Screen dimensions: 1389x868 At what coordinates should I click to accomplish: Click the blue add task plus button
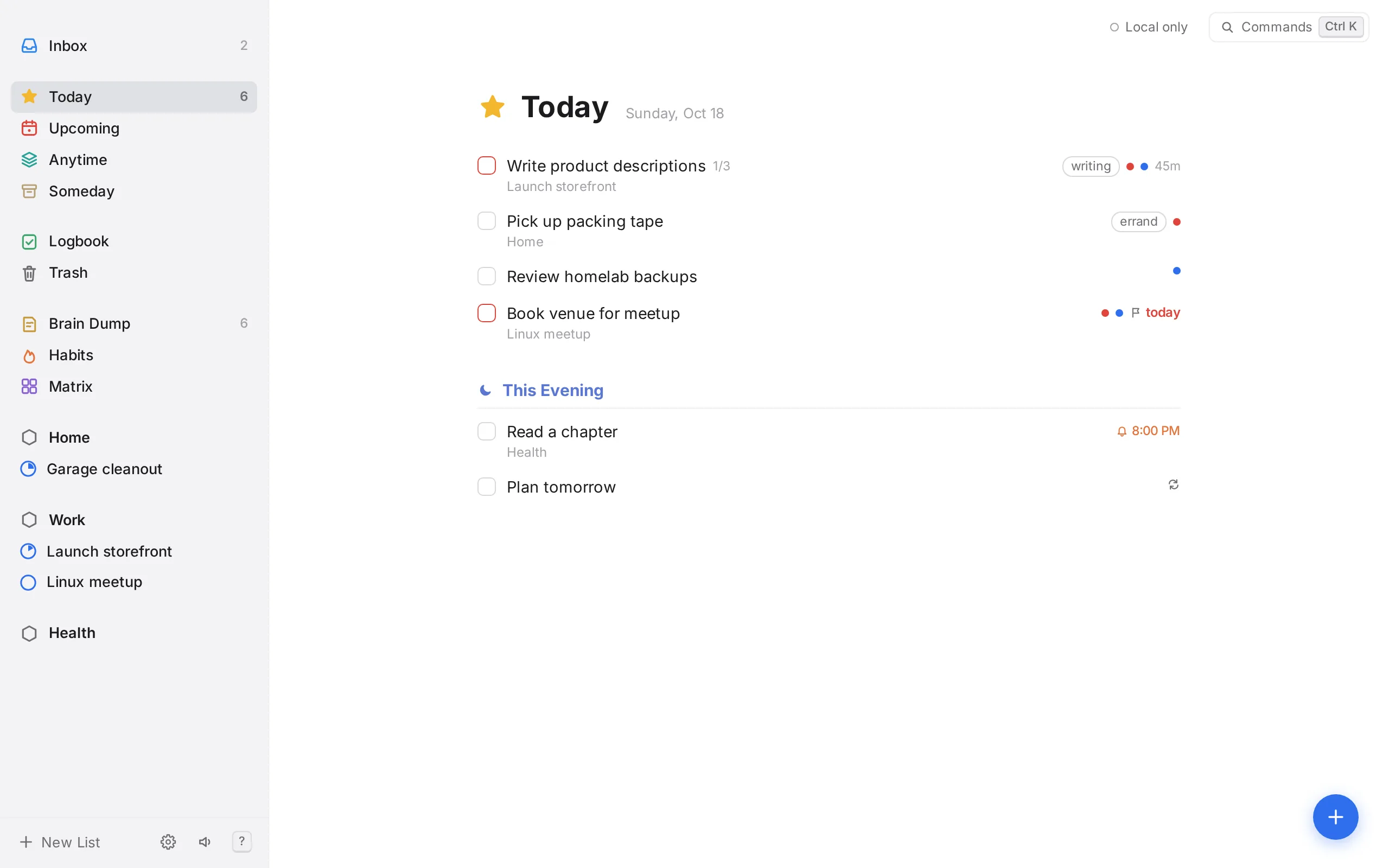[x=1335, y=816]
